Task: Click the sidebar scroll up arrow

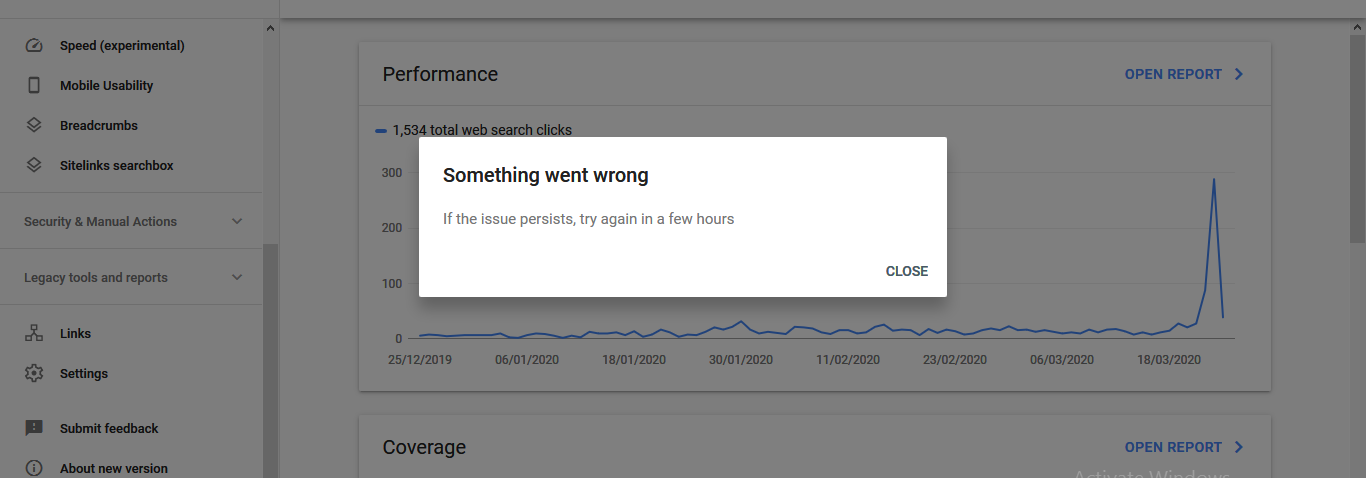Action: (x=270, y=28)
